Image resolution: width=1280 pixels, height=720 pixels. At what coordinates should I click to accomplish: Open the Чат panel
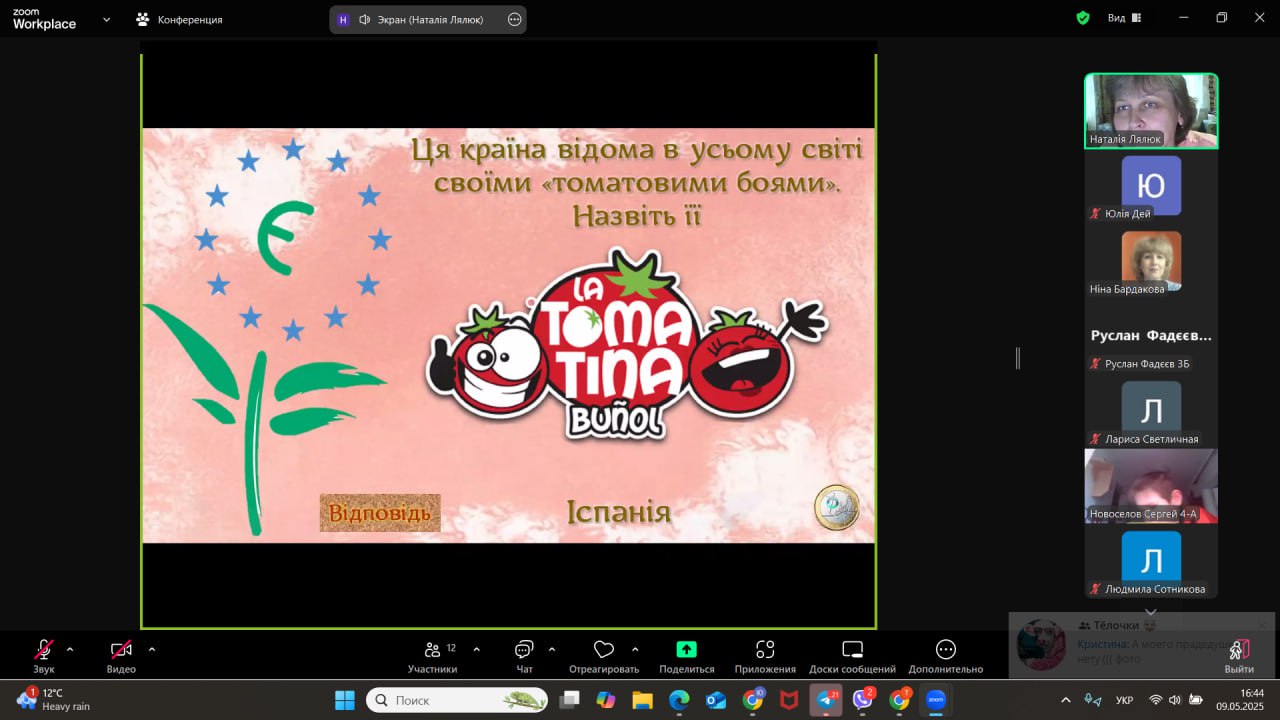tap(524, 656)
